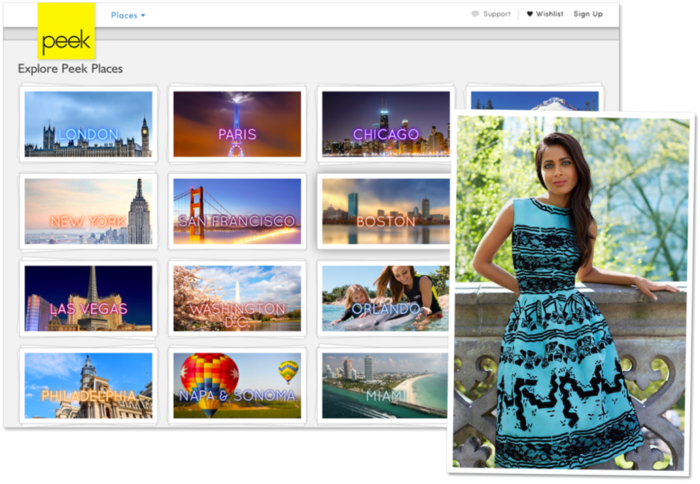
Task: Click the Wishlist heart icon
Action: point(529,14)
